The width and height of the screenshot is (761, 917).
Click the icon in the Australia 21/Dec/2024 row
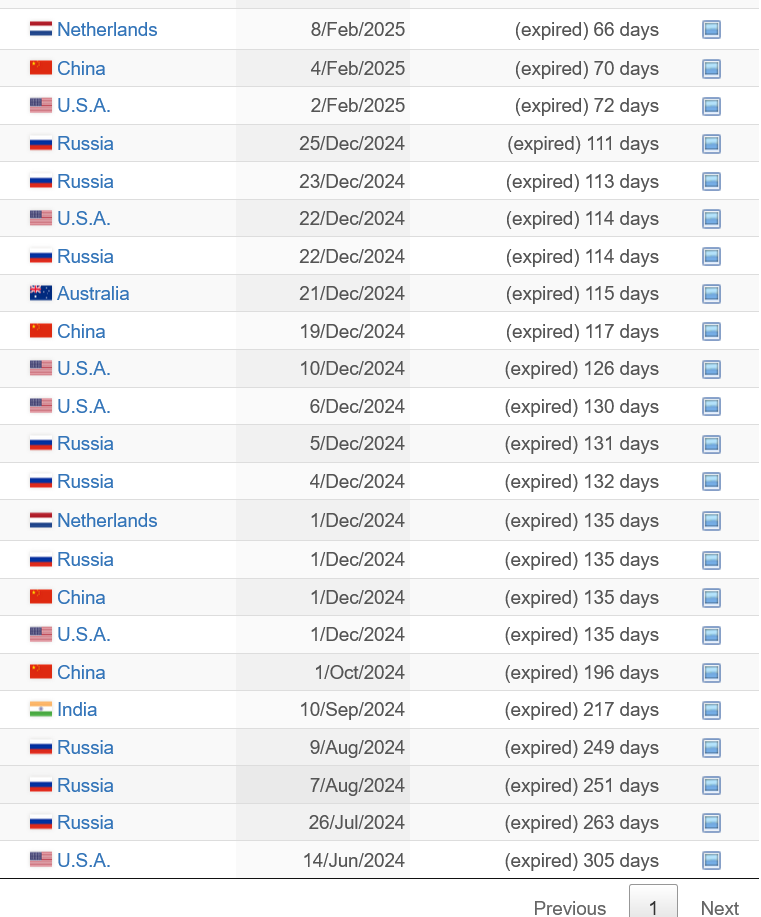point(711,294)
